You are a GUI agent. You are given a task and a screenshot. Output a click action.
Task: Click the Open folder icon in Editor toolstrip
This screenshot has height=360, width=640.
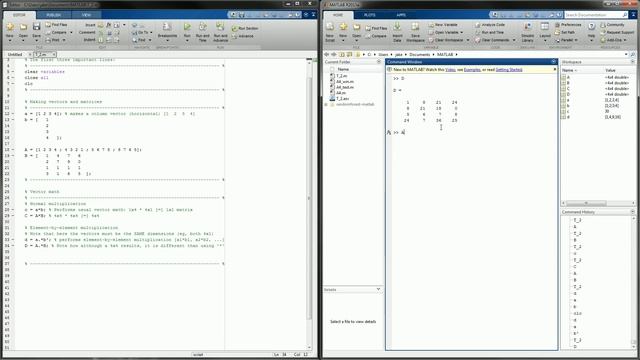click(x=23, y=27)
